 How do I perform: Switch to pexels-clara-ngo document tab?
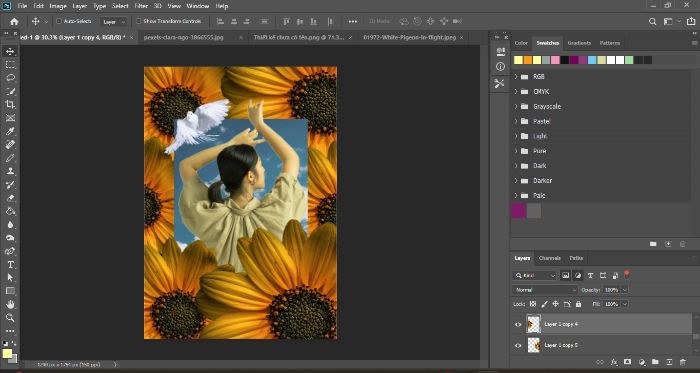(x=183, y=37)
